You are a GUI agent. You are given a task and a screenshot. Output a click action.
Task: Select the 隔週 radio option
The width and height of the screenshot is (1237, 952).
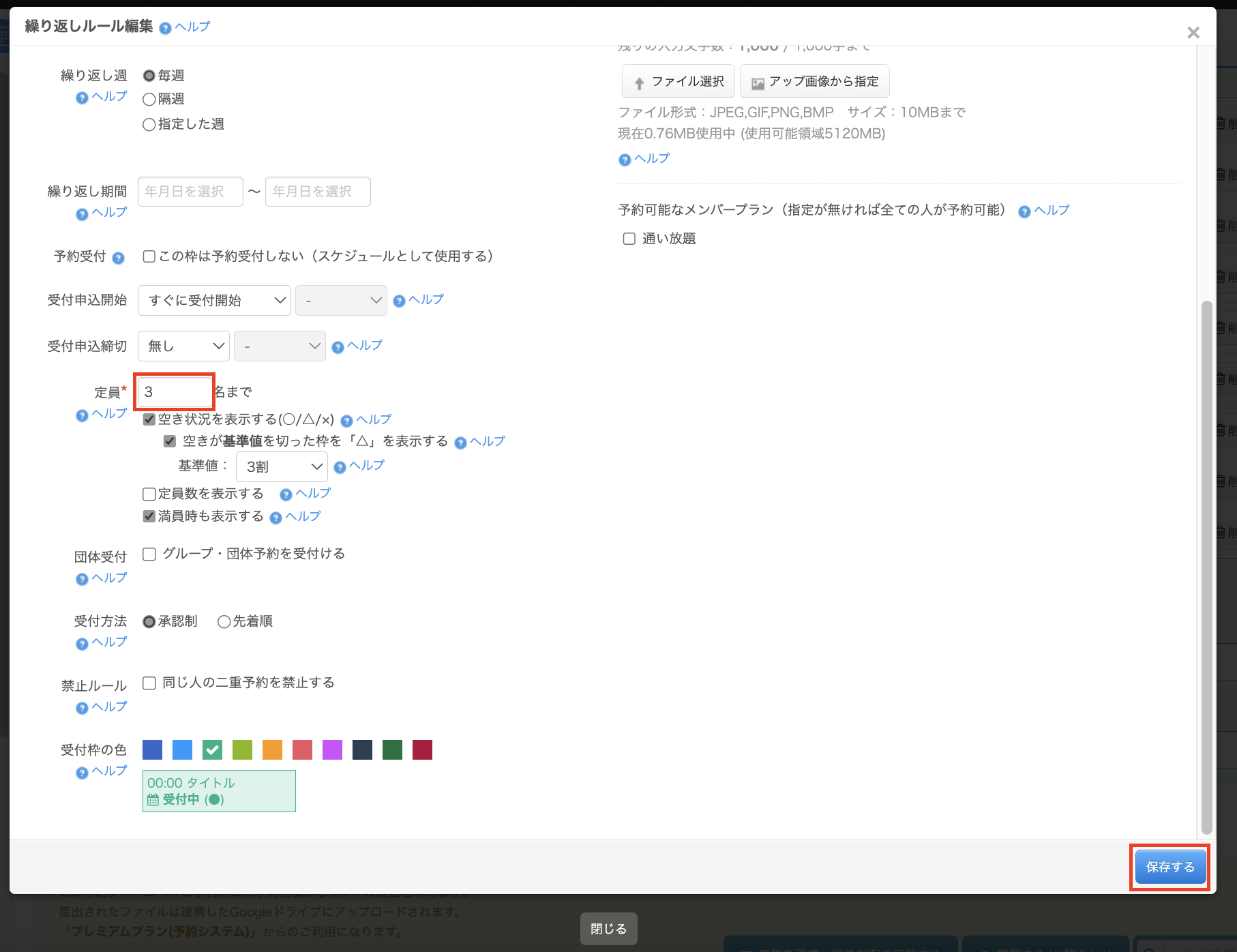pos(149,100)
